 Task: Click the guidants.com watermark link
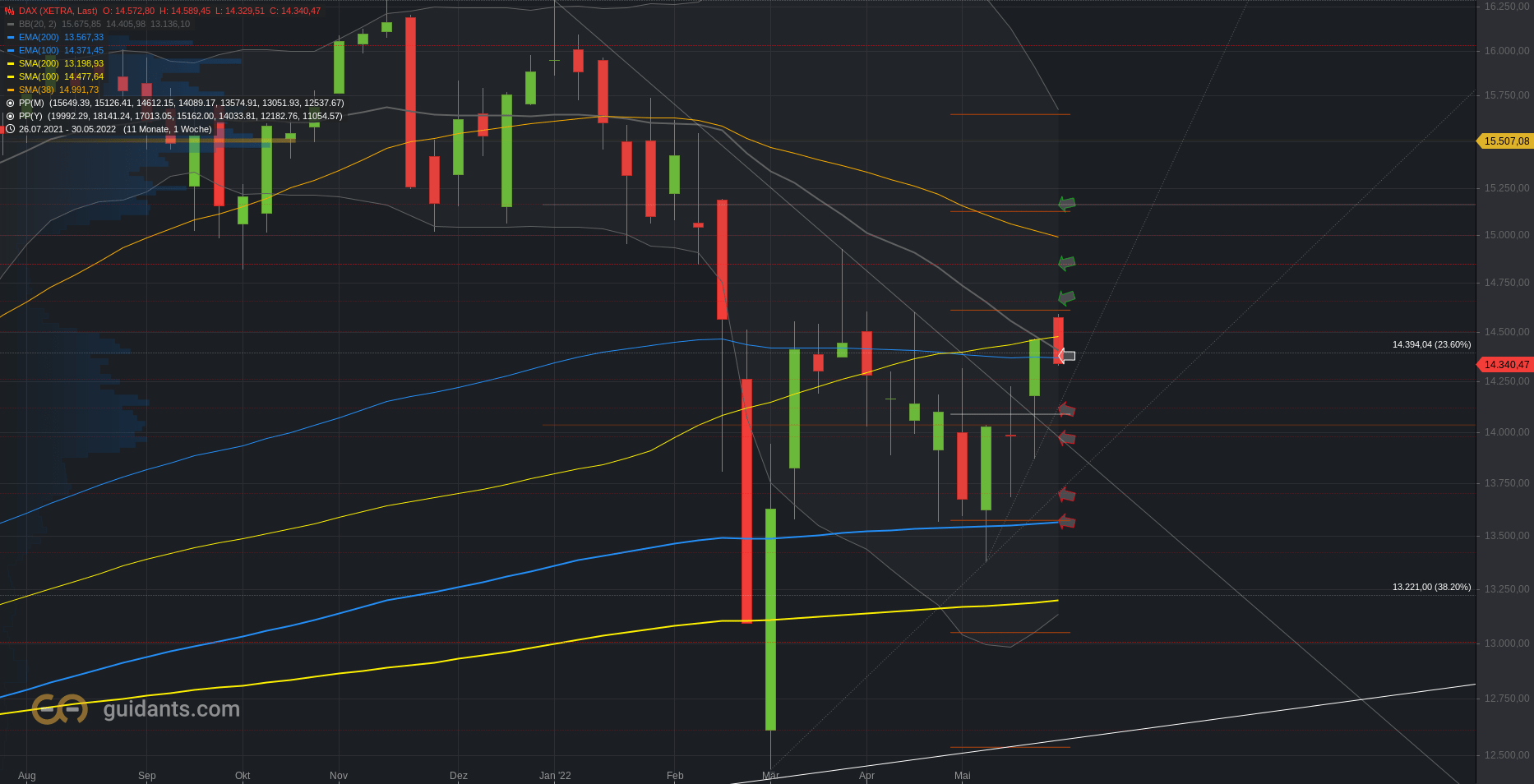click(x=172, y=709)
